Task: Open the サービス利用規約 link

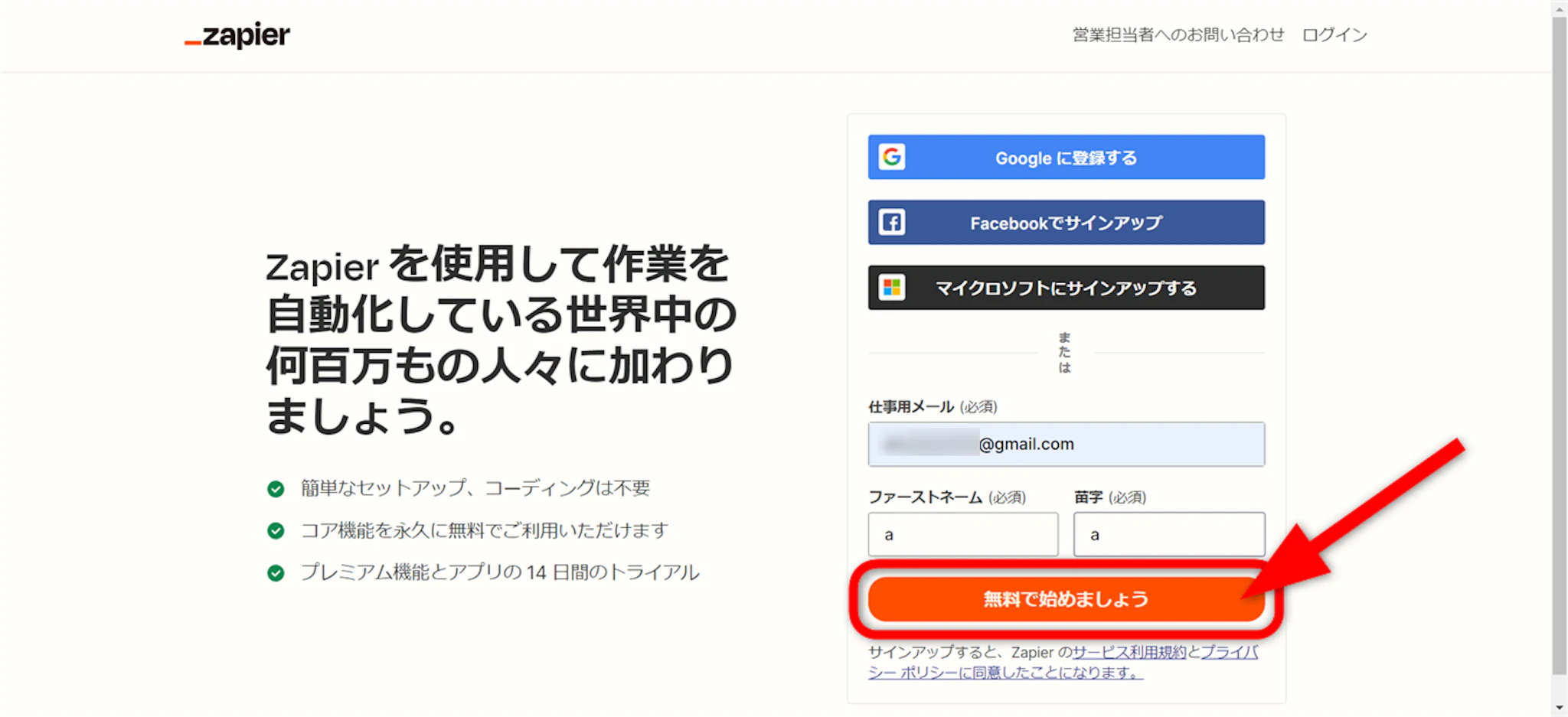Action: click(x=1129, y=652)
